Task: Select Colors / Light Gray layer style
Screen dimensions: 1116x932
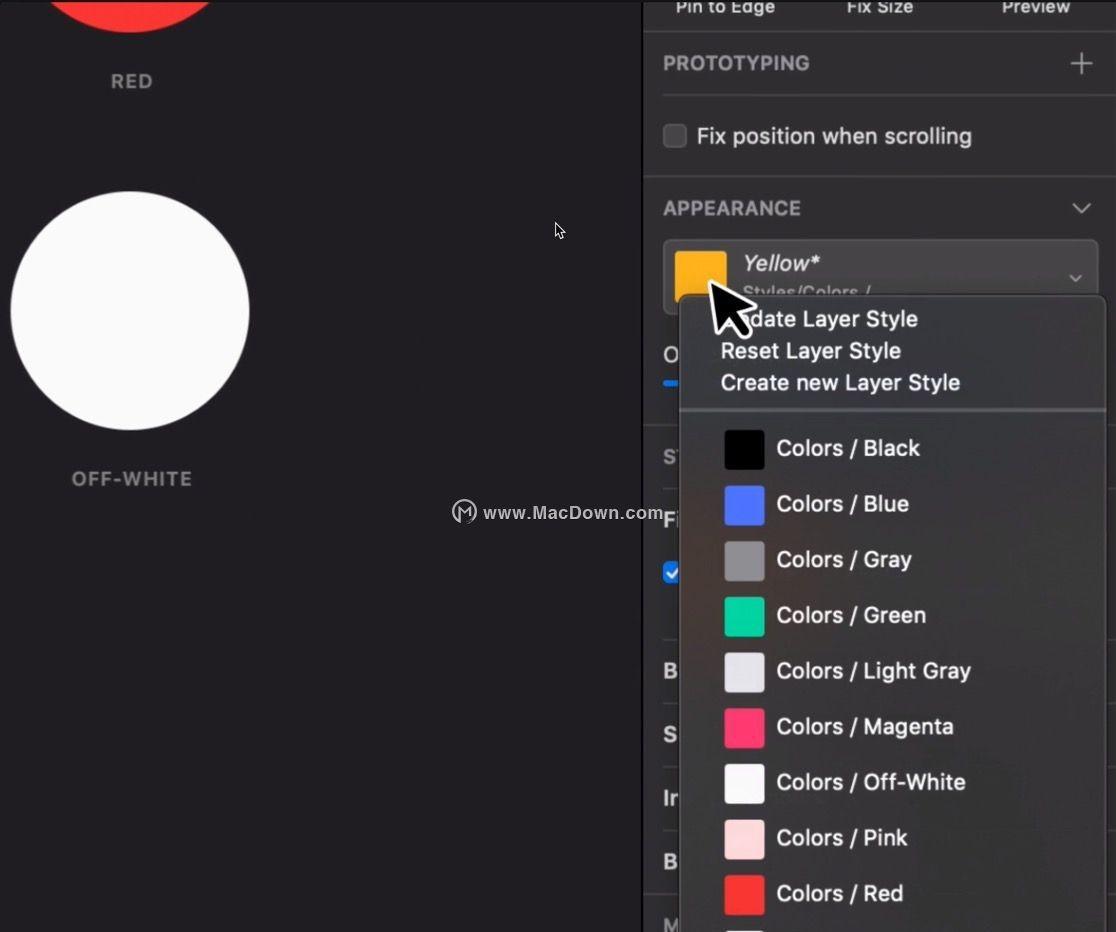Action: coord(893,671)
